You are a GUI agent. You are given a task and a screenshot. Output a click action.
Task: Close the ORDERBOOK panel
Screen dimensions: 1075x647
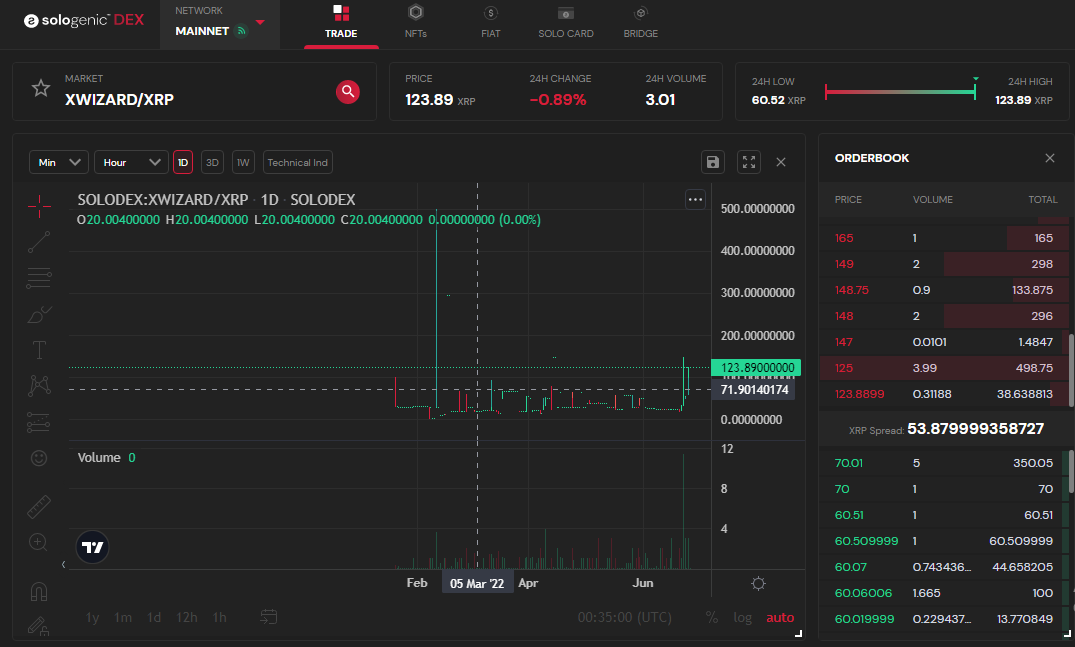pos(1050,158)
